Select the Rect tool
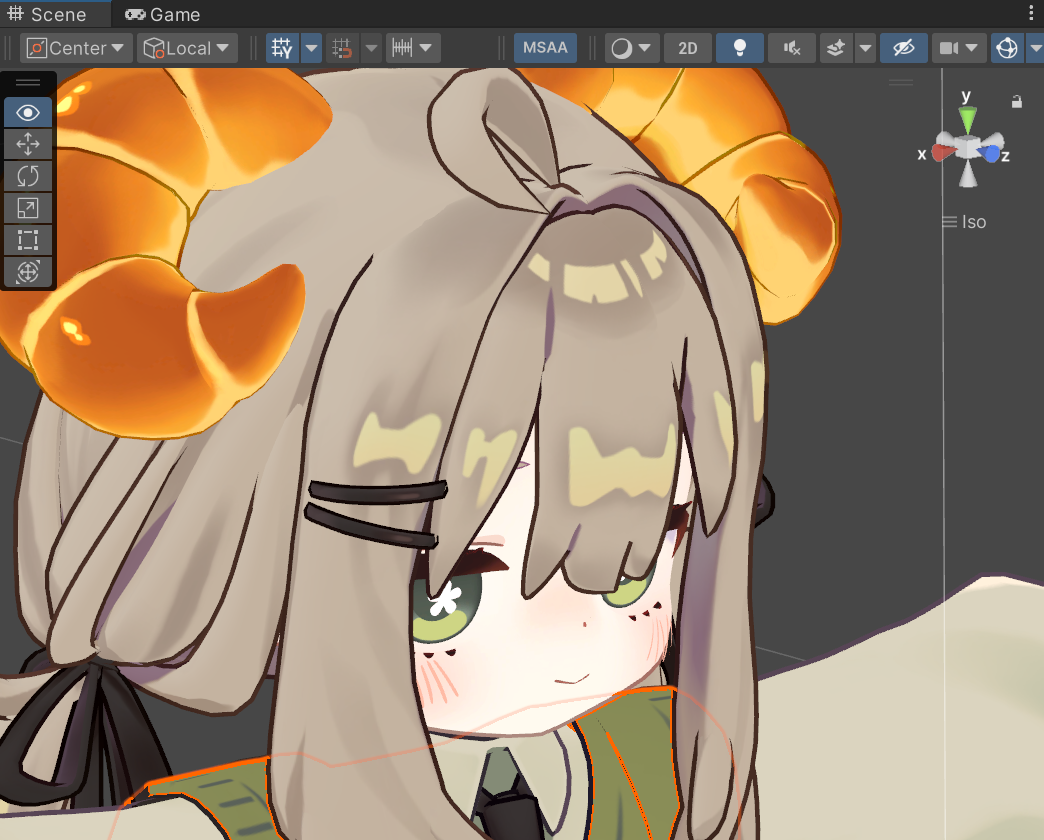 click(x=28, y=240)
